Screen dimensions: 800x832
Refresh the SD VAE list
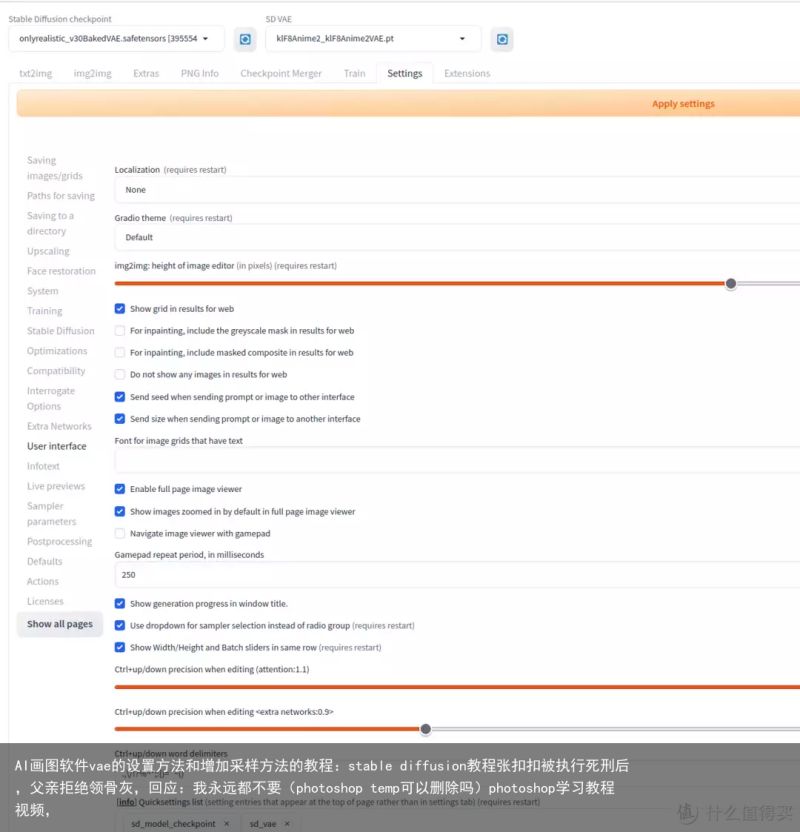point(502,39)
